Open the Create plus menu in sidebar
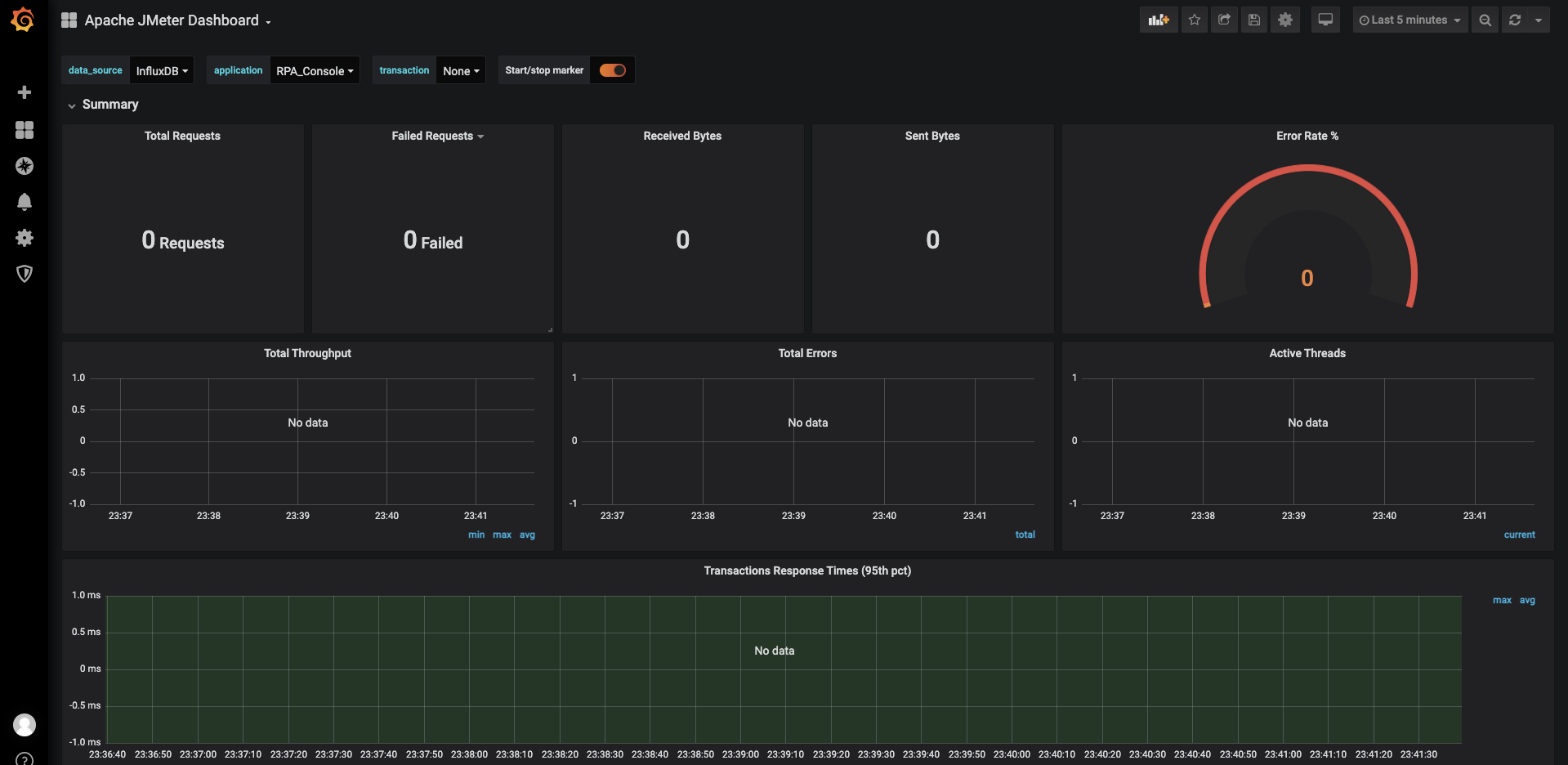1568x765 pixels. [25, 92]
